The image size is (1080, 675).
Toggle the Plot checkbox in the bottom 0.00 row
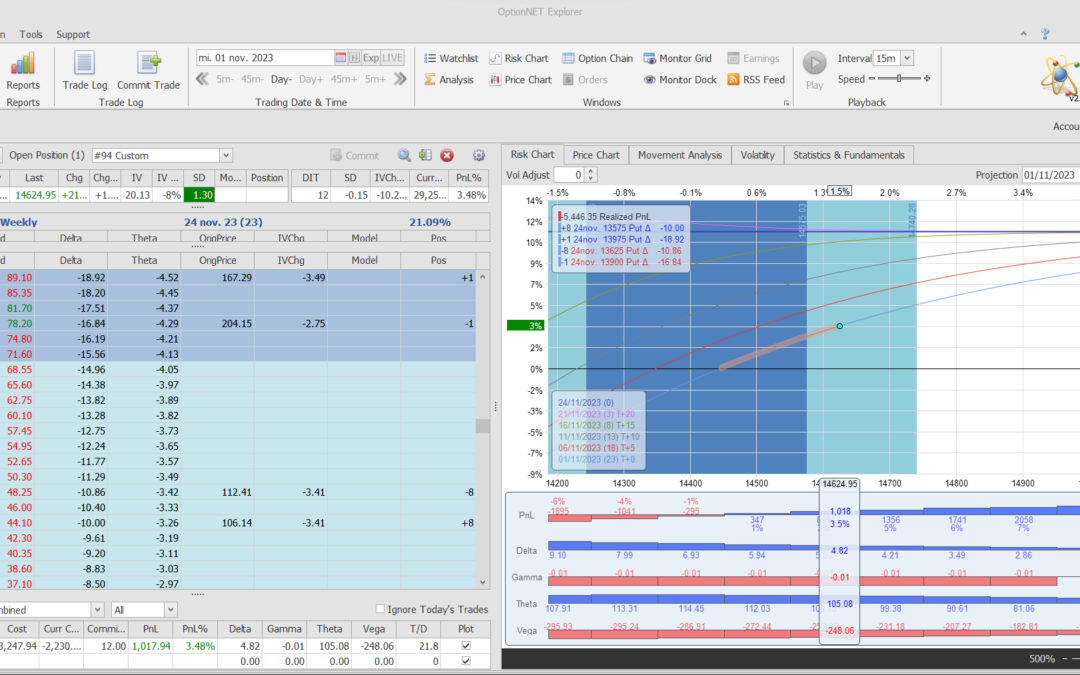pos(466,661)
